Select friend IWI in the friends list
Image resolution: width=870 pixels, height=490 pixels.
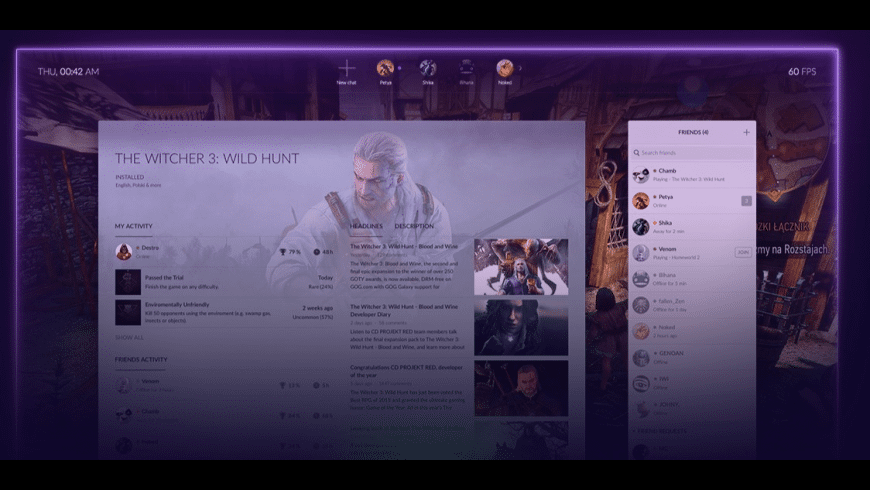[692, 383]
